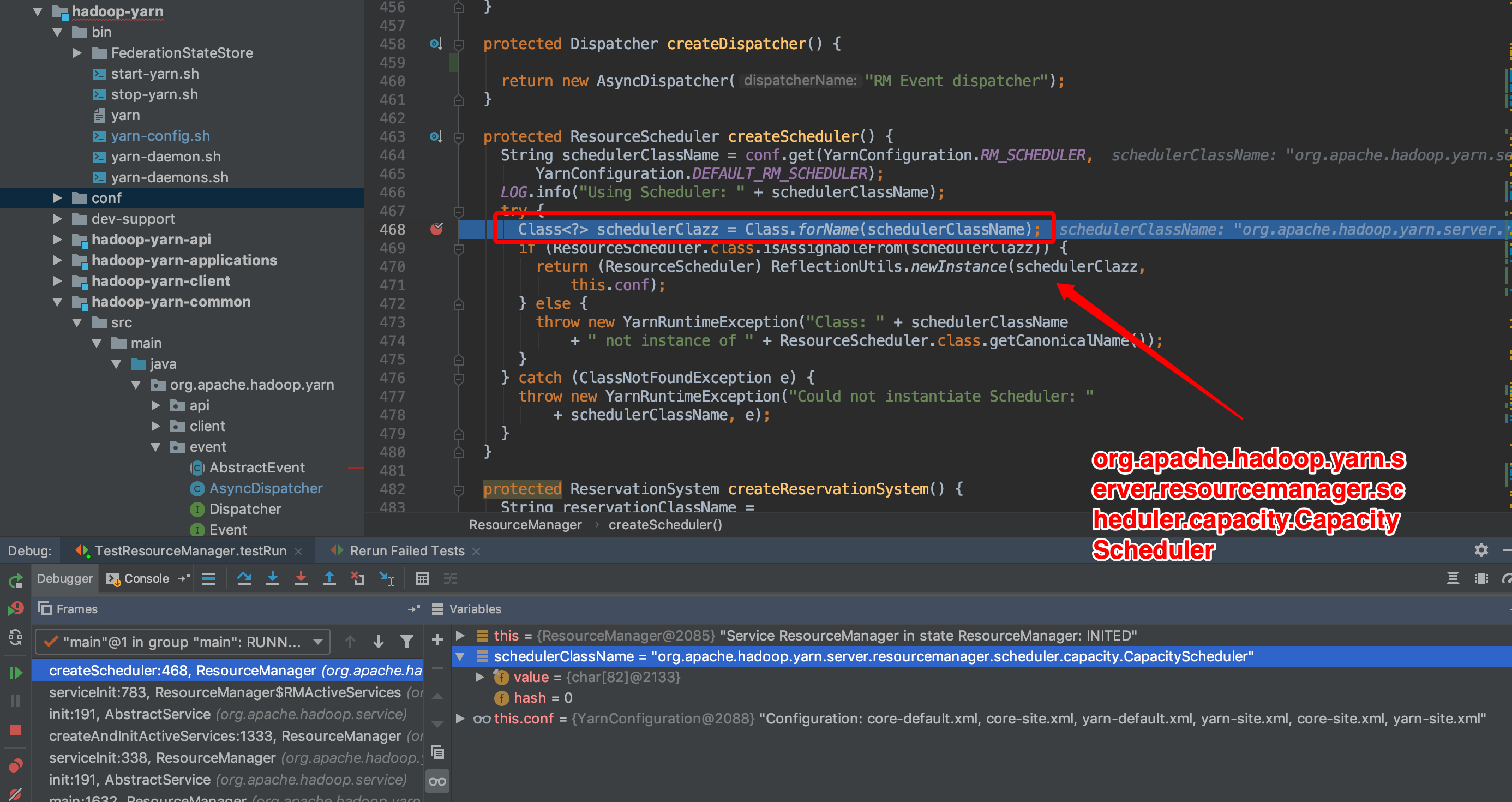This screenshot has height=802, width=1512.
Task: Toggle the breakpoint on line 468
Action: 437,229
